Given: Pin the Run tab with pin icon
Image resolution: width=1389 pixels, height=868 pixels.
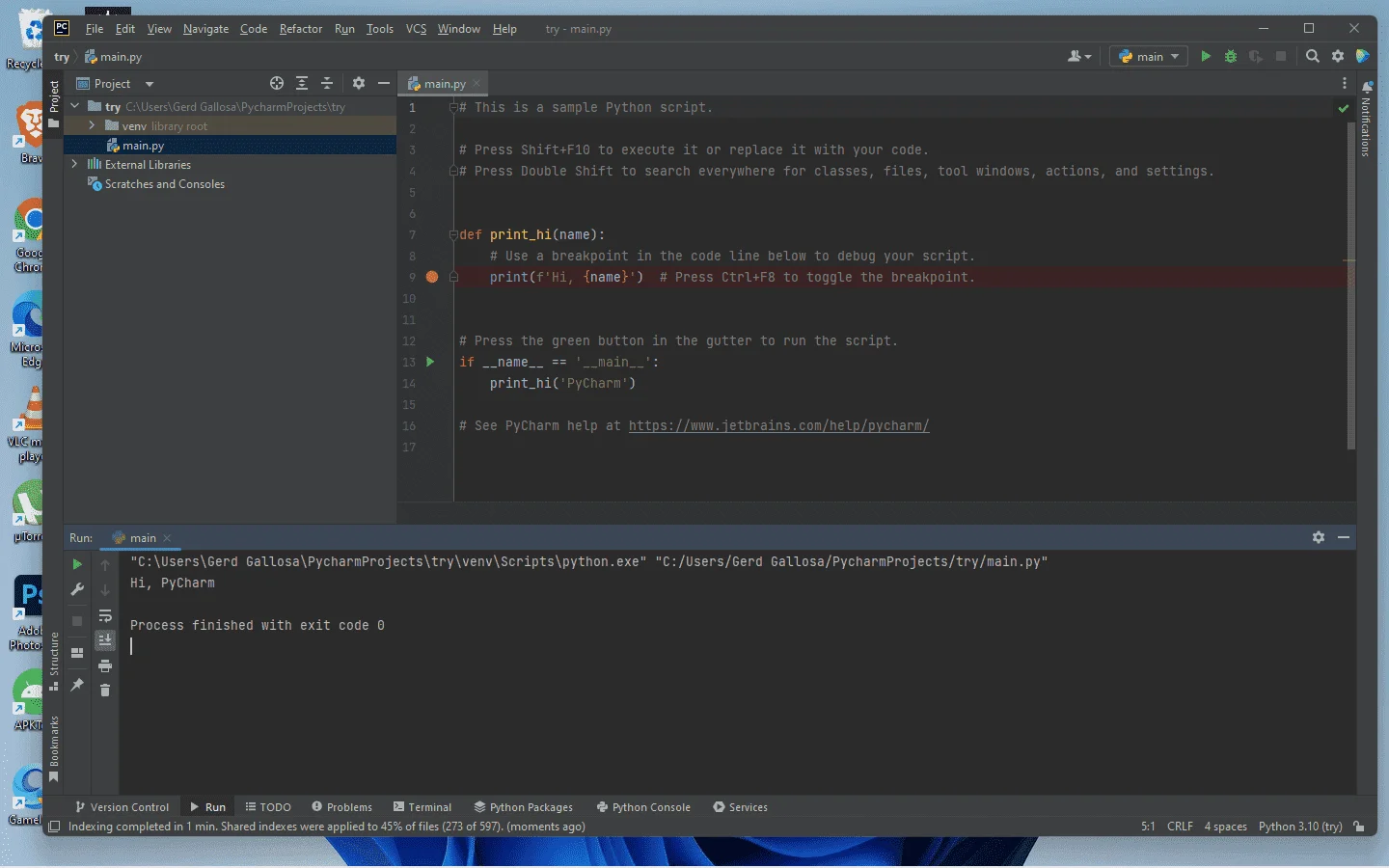Looking at the screenshot, I should 78,685.
